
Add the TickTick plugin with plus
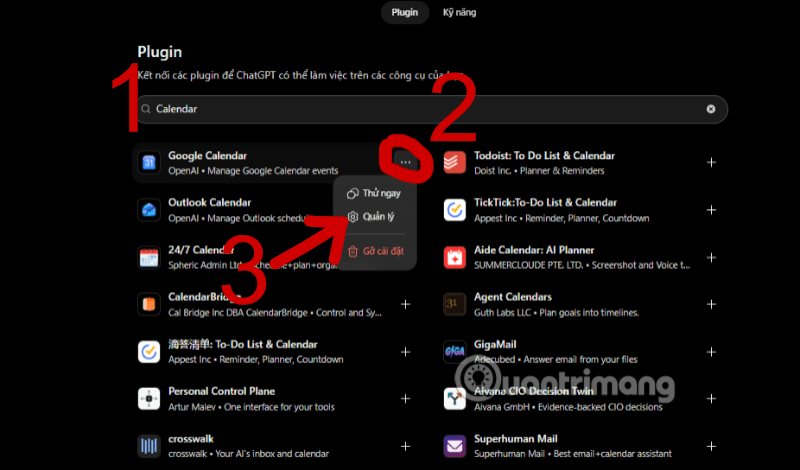pos(711,210)
